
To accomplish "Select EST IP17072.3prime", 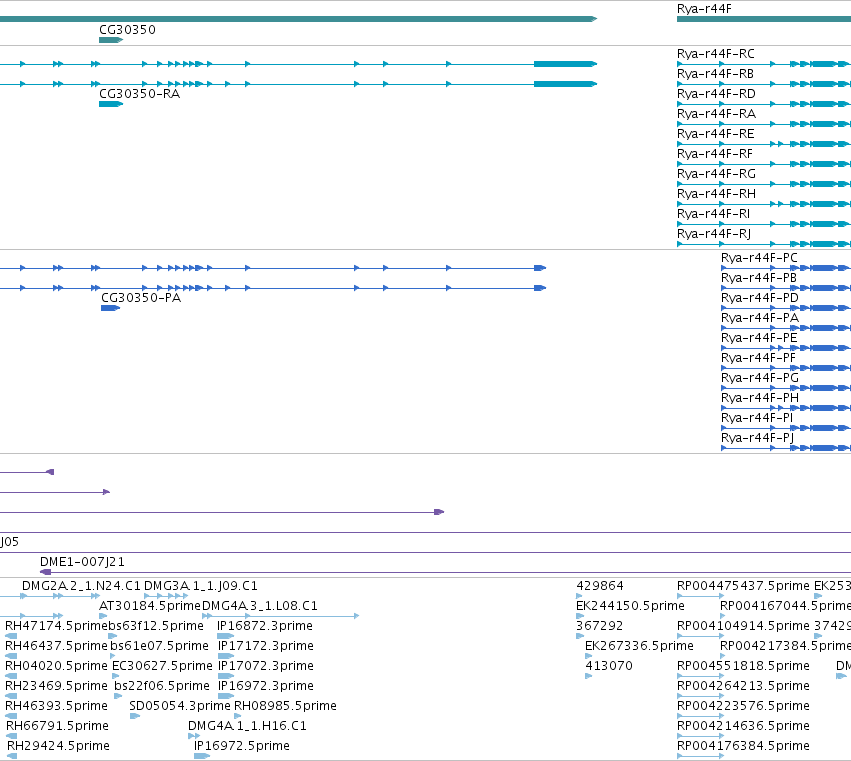I will (266, 666).
